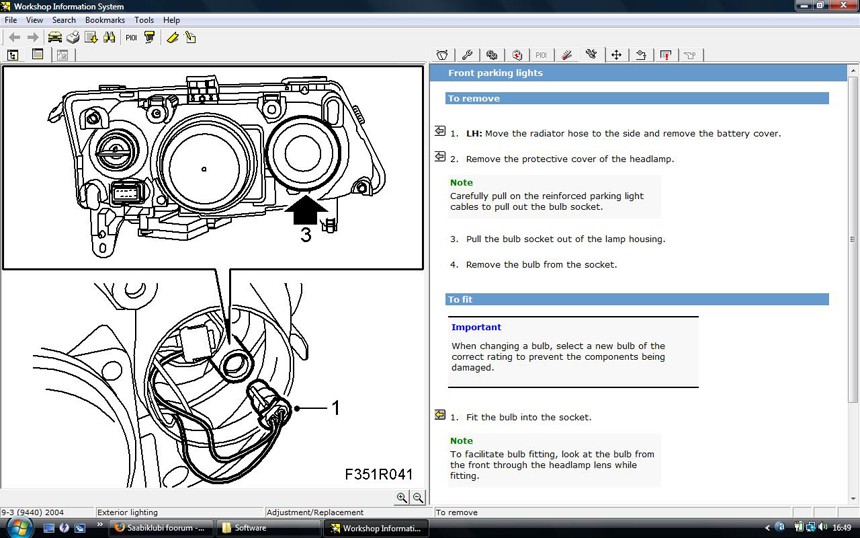
Task: Open the red exclamation warning tab
Action: pos(665,55)
